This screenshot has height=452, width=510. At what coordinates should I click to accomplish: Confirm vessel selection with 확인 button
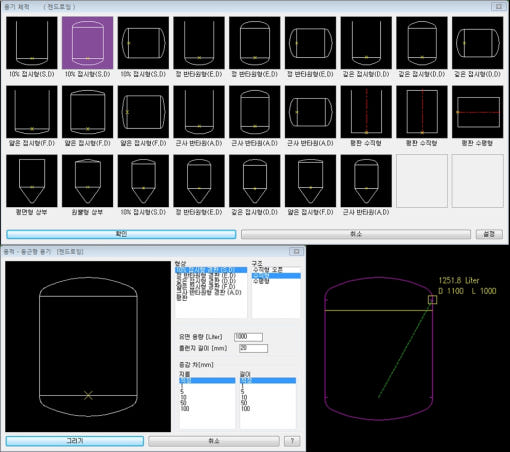[x=121, y=234]
